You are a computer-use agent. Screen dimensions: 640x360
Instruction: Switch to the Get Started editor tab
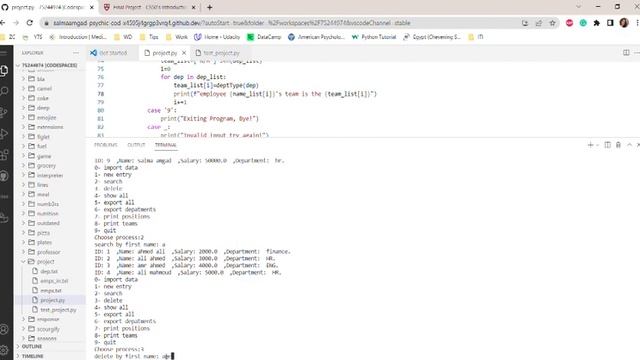pos(113,53)
